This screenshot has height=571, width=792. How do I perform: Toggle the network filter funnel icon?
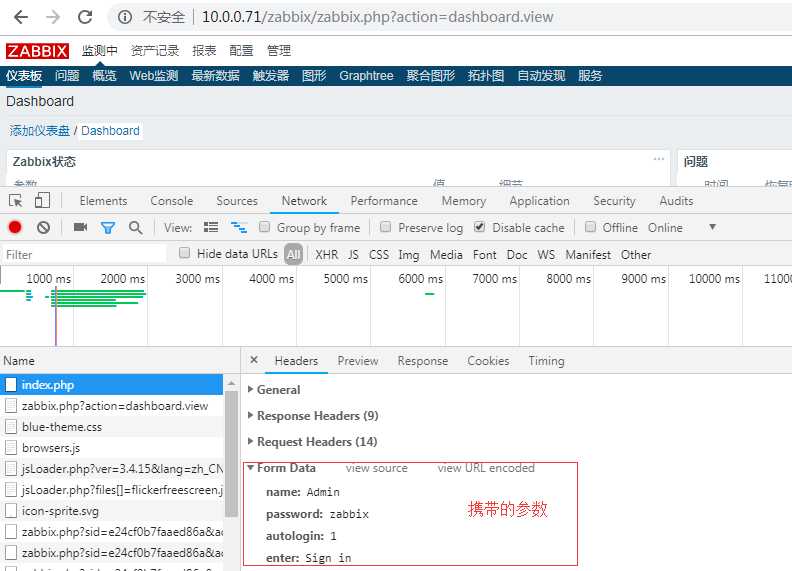coord(108,228)
